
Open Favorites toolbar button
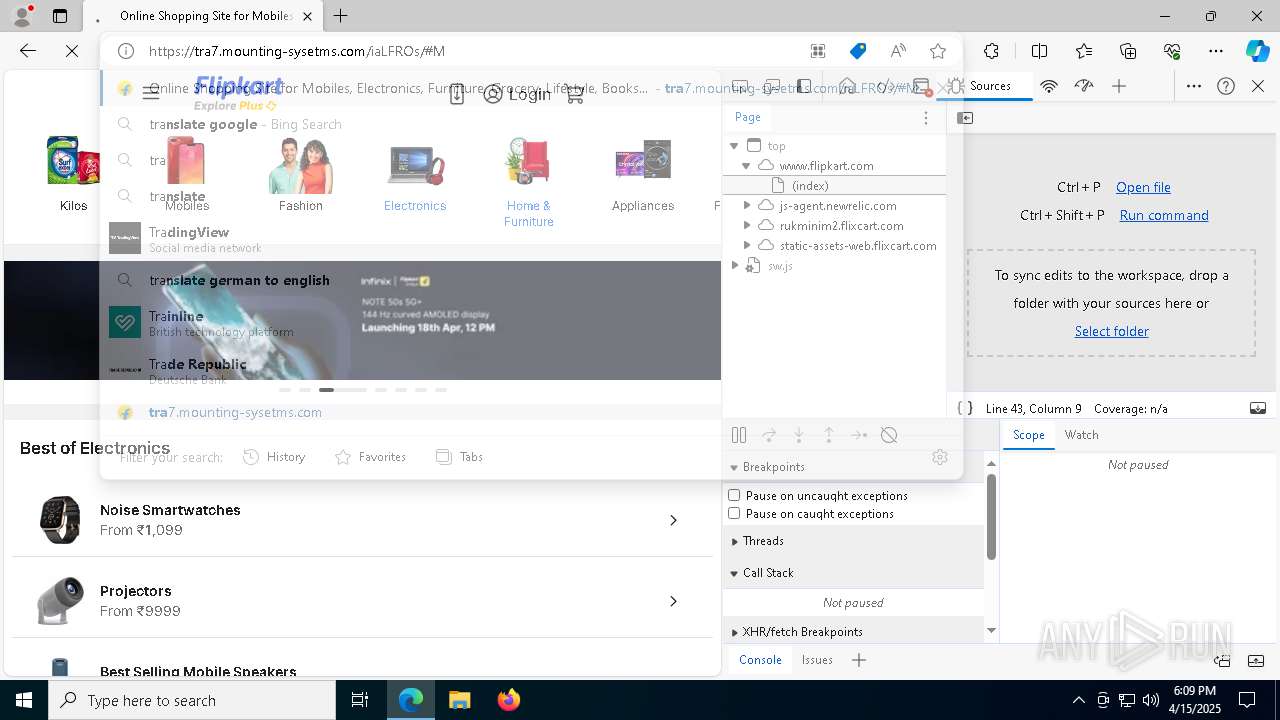tap(1084, 51)
